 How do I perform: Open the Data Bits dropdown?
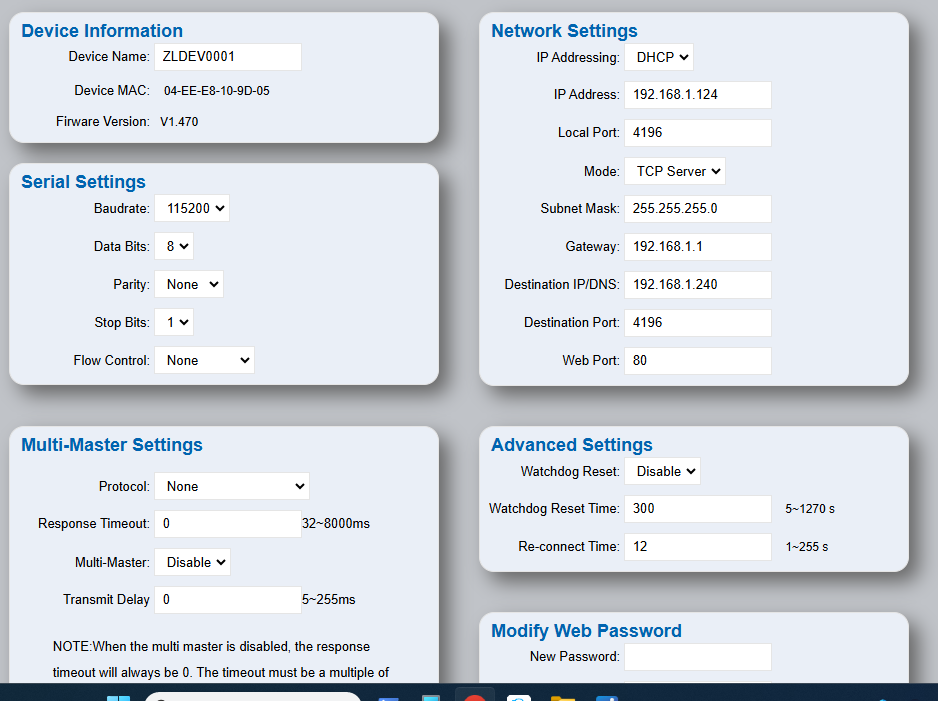pos(173,246)
